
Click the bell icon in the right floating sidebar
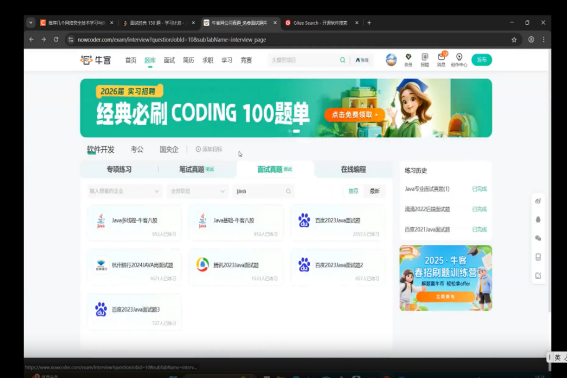(538, 220)
